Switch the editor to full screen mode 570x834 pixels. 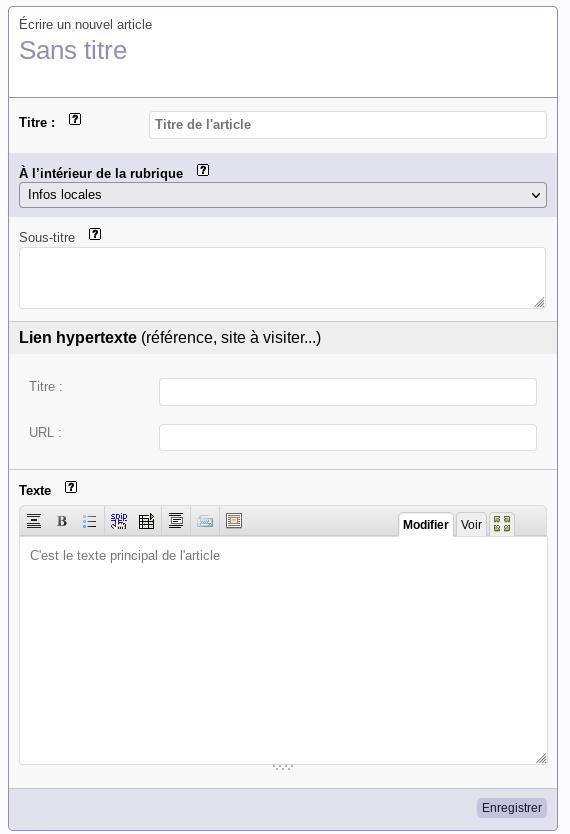[501, 524]
